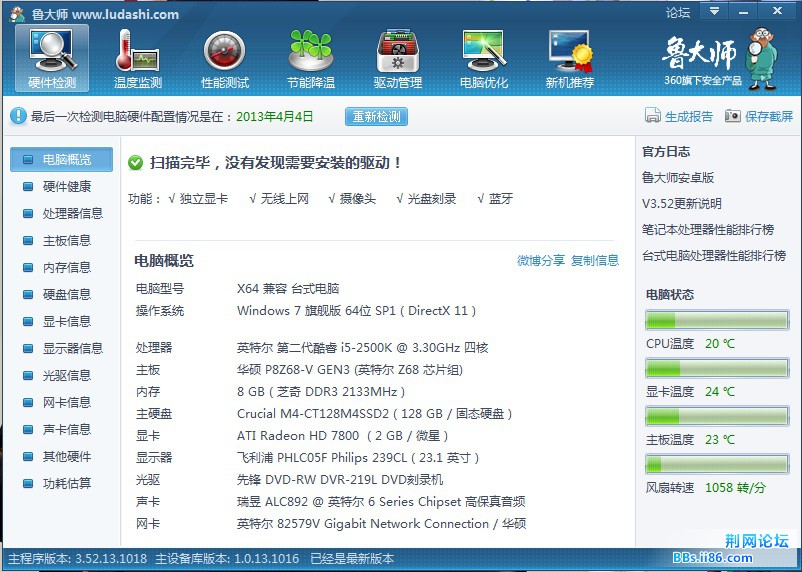Open the V3.52更新说明 log entry
Image resolution: width=802 pixels, height=572 pixels.
click(681, 203)
